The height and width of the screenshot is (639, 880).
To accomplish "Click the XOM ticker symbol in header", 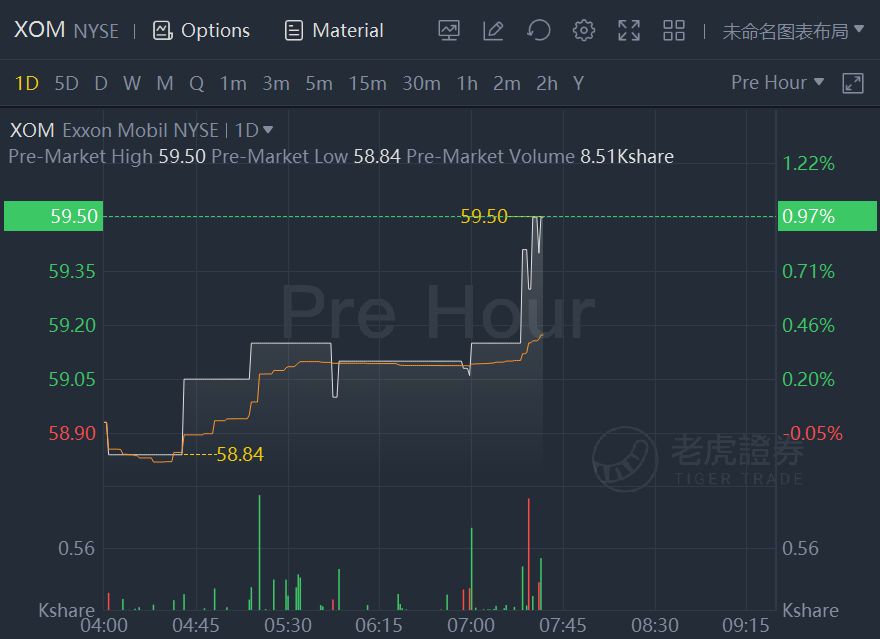I will point(39,30).
